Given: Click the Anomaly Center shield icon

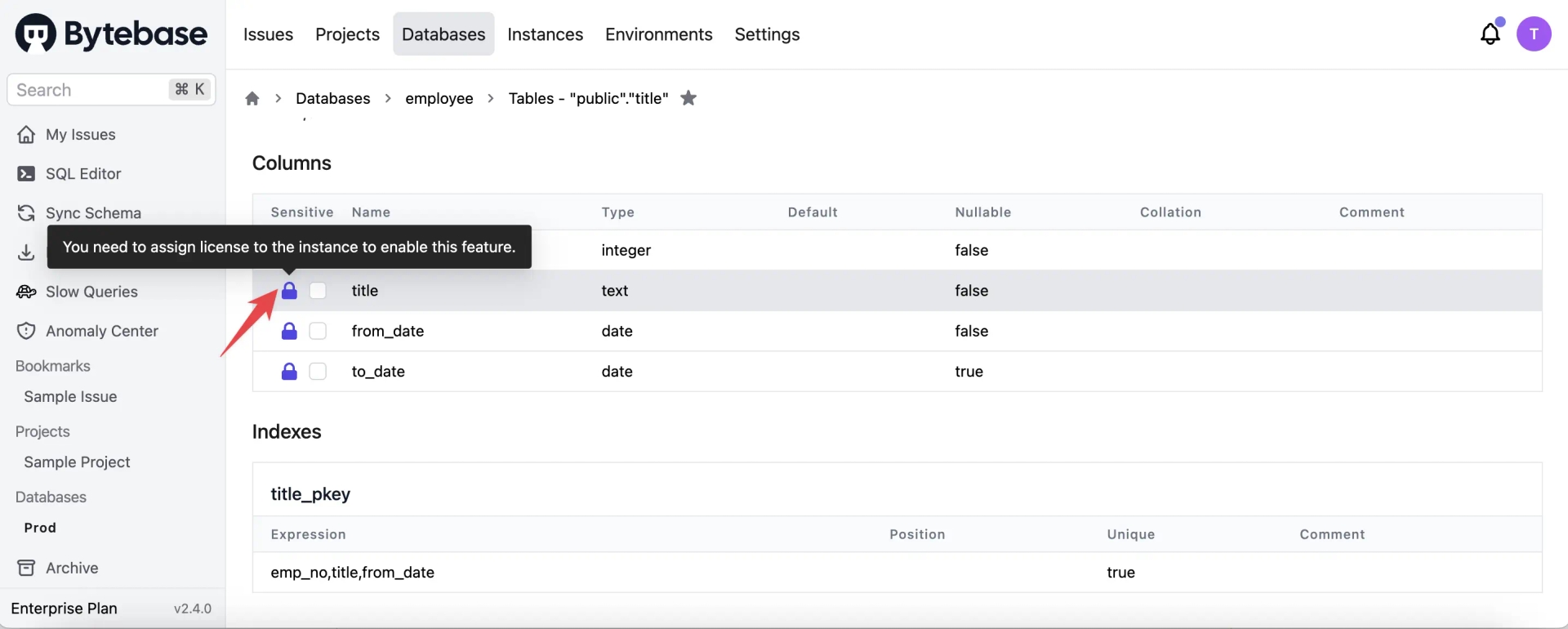Looking at the screenshot, I should pyautogui.click(x=26, y=331).
